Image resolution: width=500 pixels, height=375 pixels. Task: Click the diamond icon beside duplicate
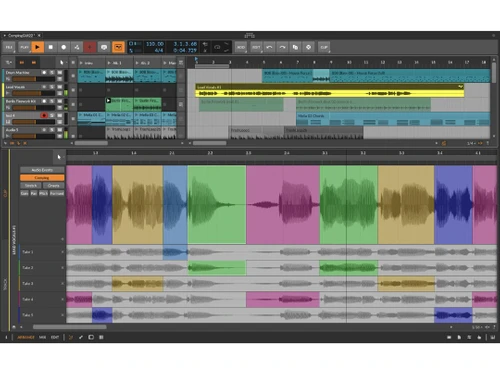point(308,47)
